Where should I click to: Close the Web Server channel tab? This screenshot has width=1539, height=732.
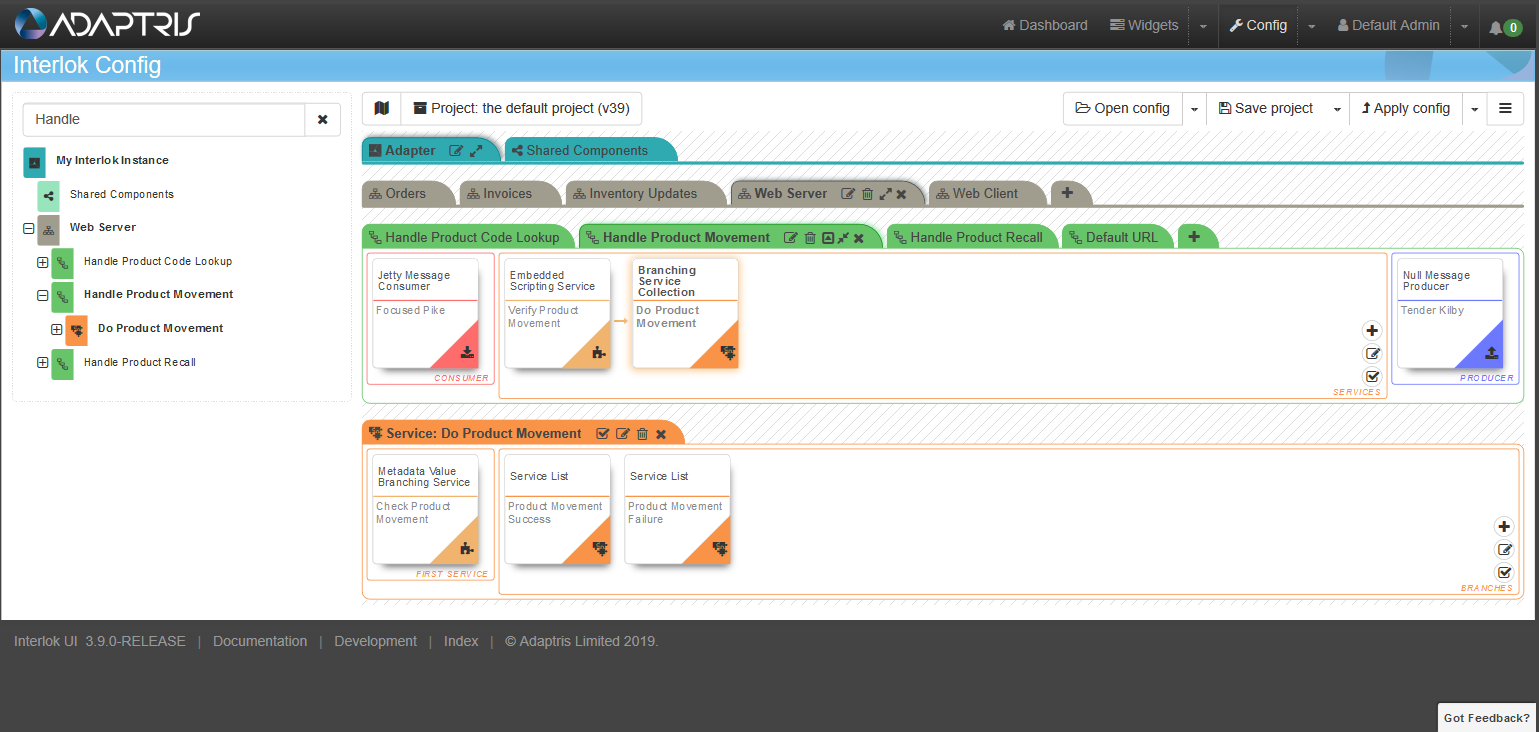tap(901, 194)
